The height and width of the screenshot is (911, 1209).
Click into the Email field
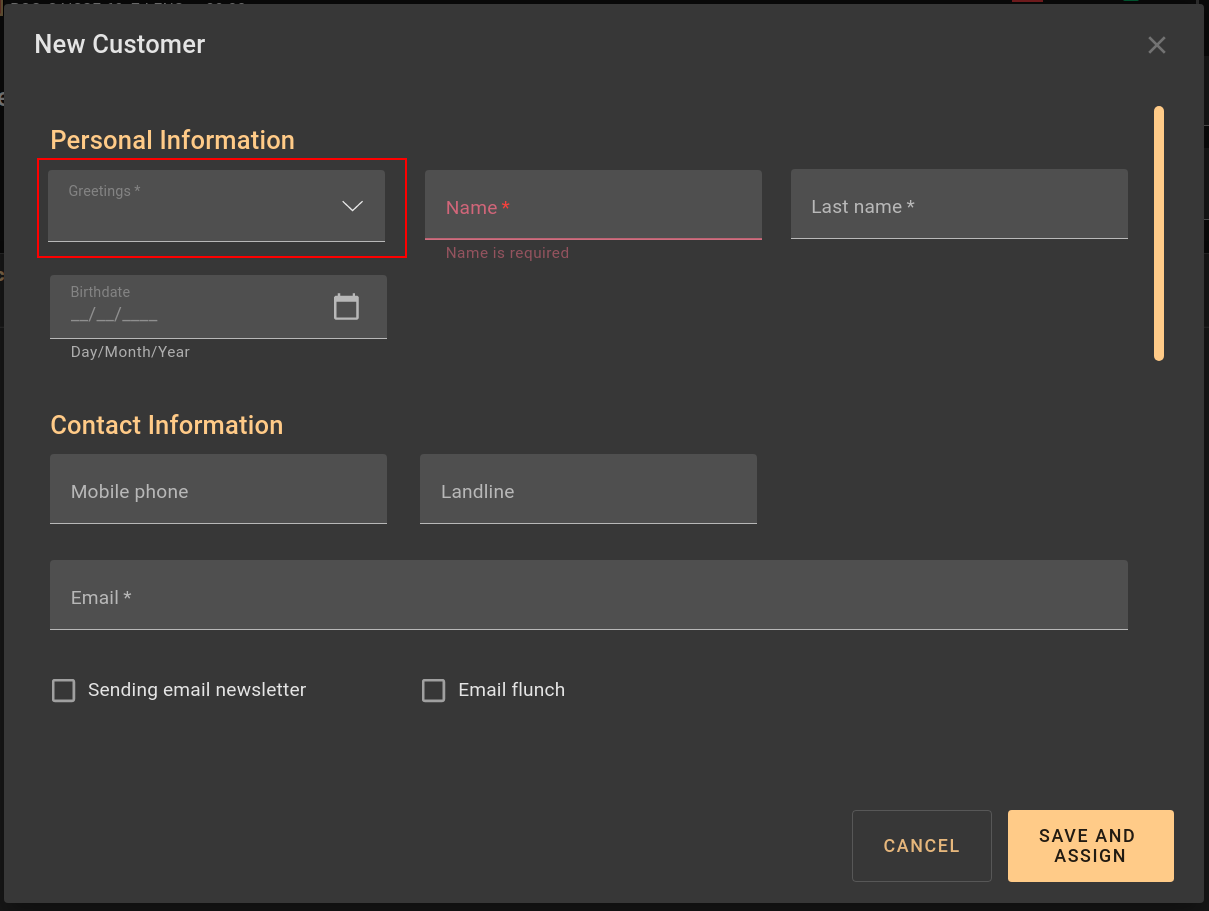tap(588, 596)
